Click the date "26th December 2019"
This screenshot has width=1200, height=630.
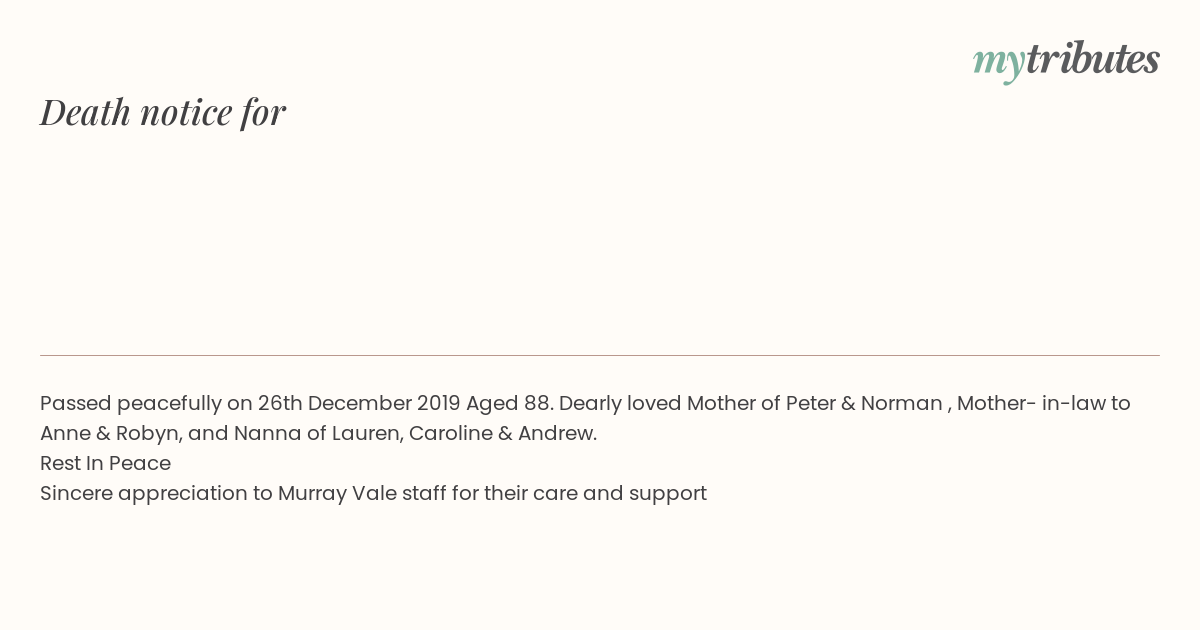(x=359, y=403)
